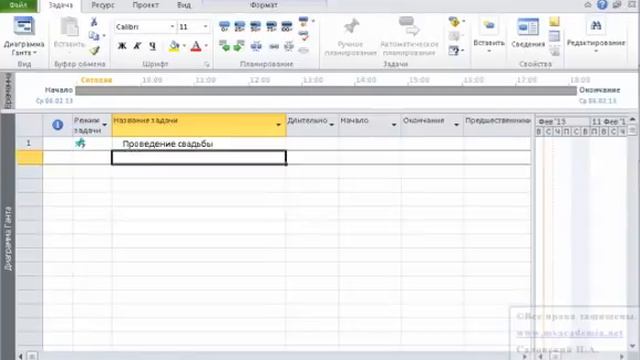Click the yellow Task Notes icon

click(554, 22)
